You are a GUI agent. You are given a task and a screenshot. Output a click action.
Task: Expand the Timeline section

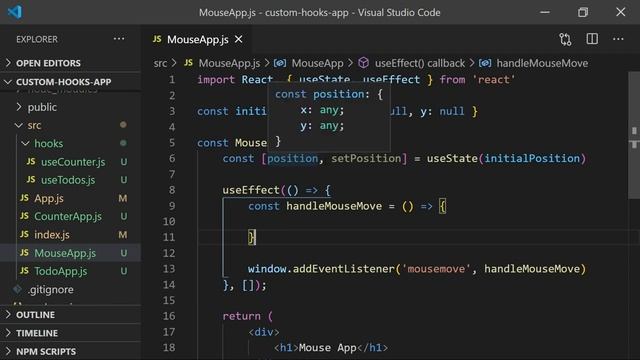[x=70, y=333]
